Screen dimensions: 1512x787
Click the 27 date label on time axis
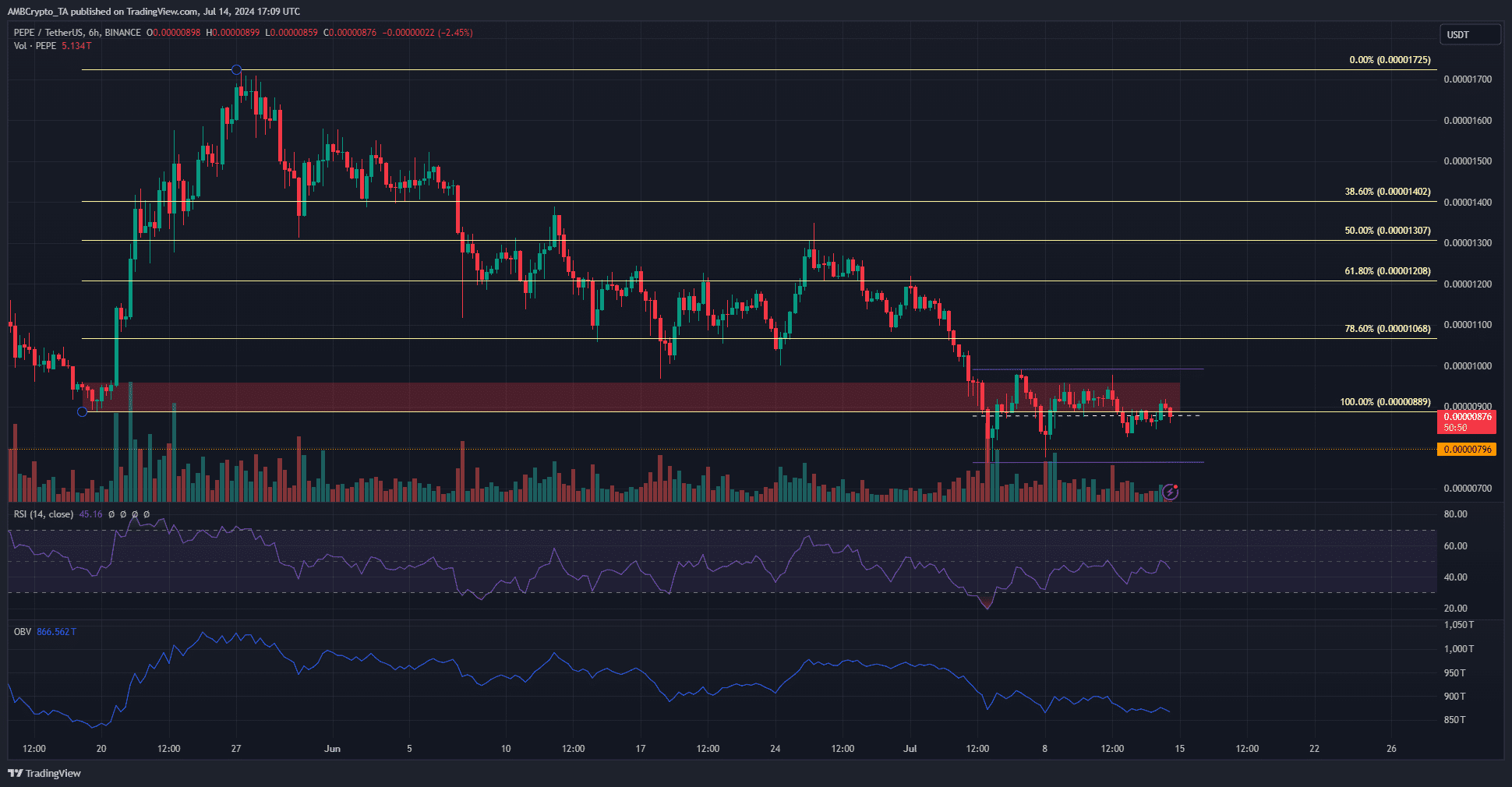click(236, 749)
